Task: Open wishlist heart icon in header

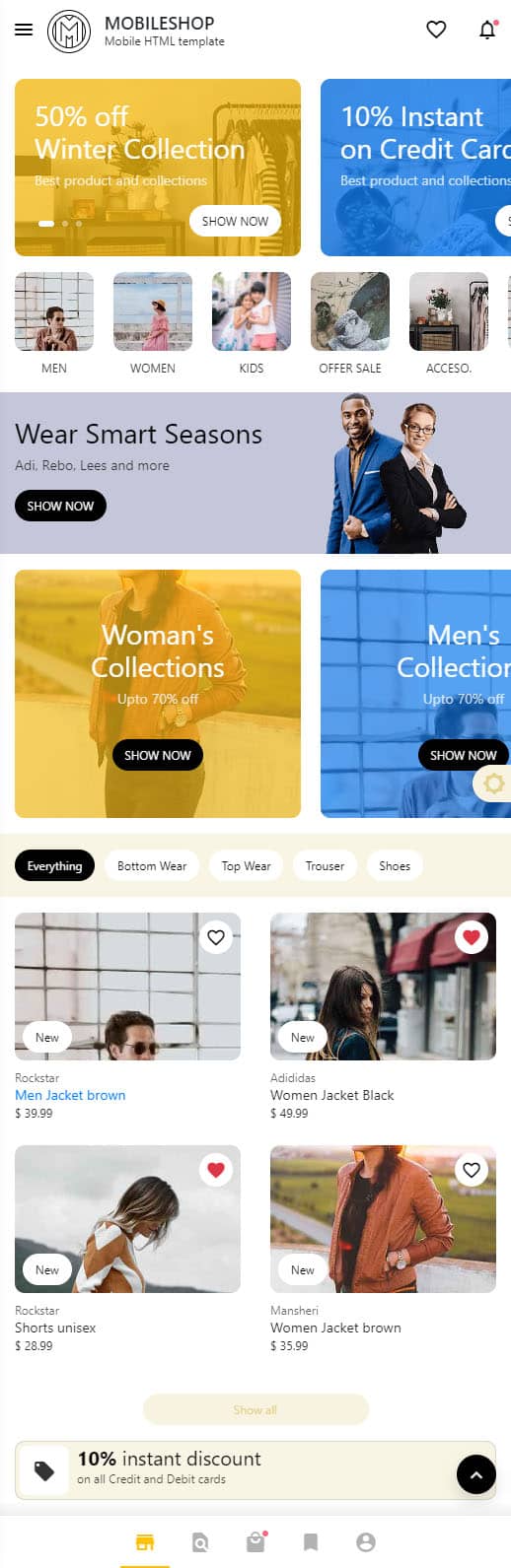Action: pyautogui.click(x=436, y=30)
